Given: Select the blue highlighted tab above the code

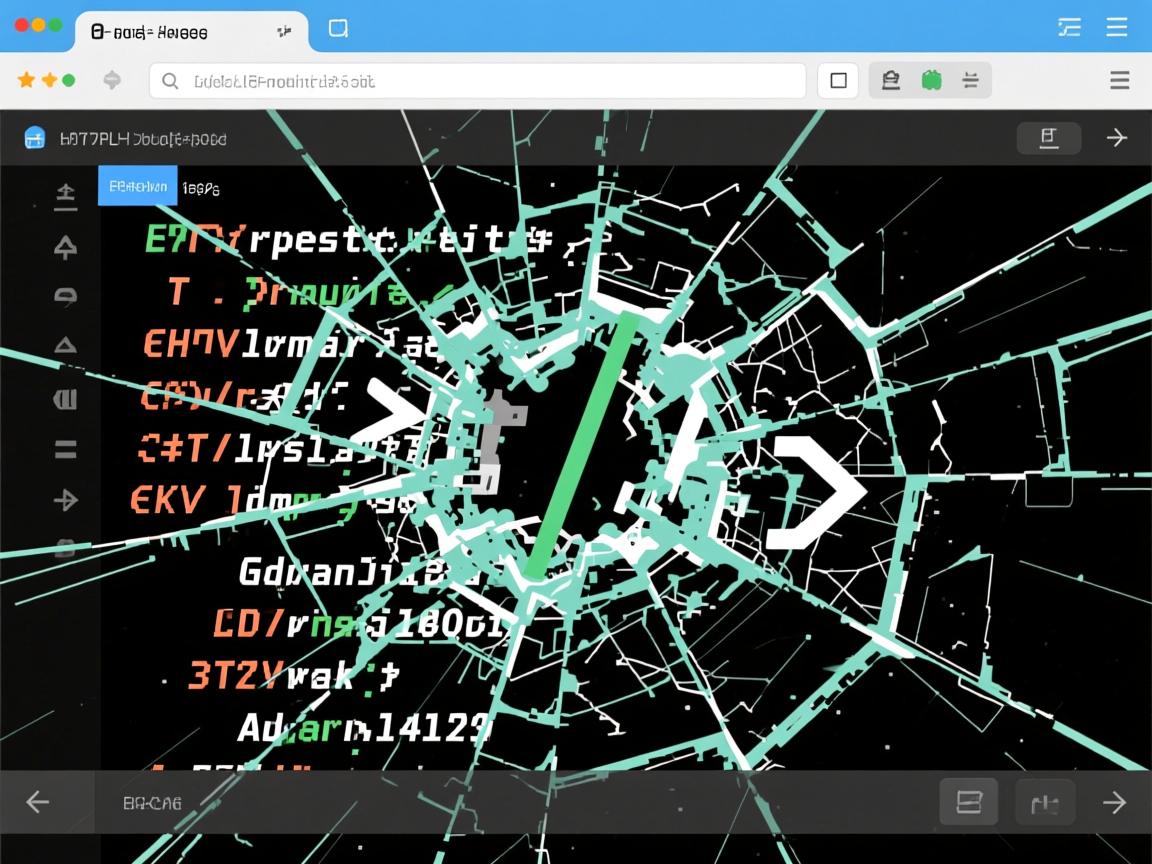Looking at the screenshot, I should click(x=137, y=186).
